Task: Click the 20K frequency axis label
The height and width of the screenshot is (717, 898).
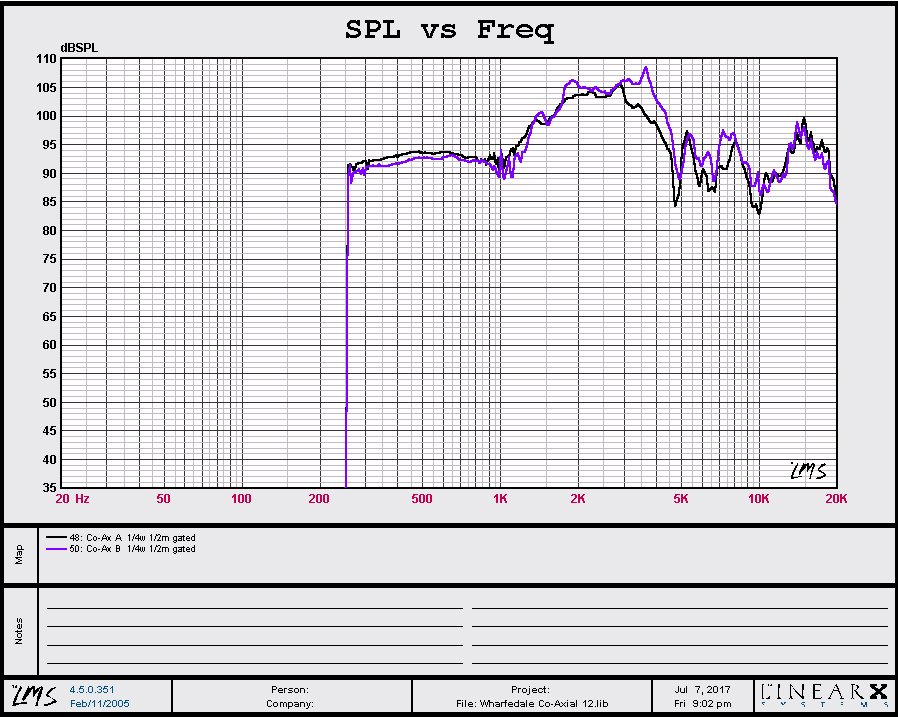Action: 835,499
